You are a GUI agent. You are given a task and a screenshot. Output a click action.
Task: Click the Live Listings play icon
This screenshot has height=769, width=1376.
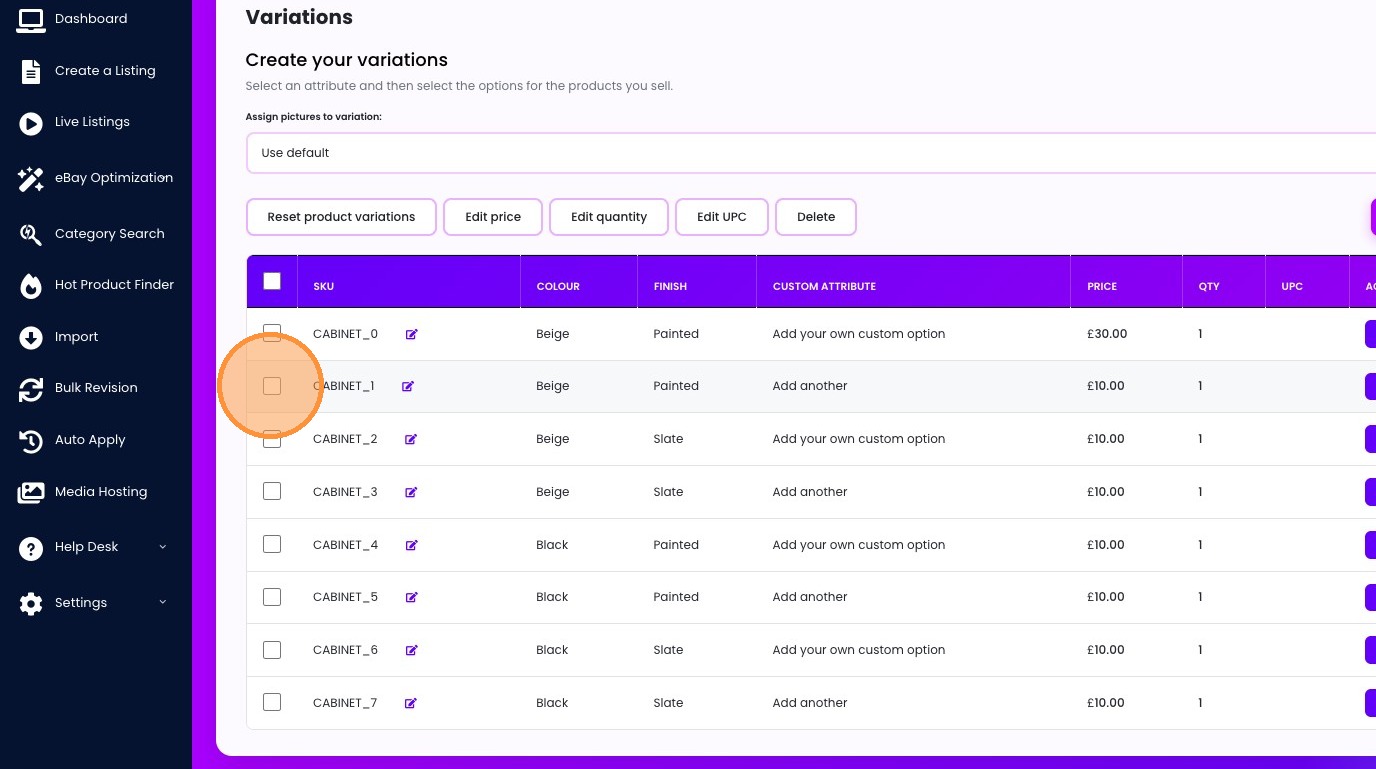(31, 123)
